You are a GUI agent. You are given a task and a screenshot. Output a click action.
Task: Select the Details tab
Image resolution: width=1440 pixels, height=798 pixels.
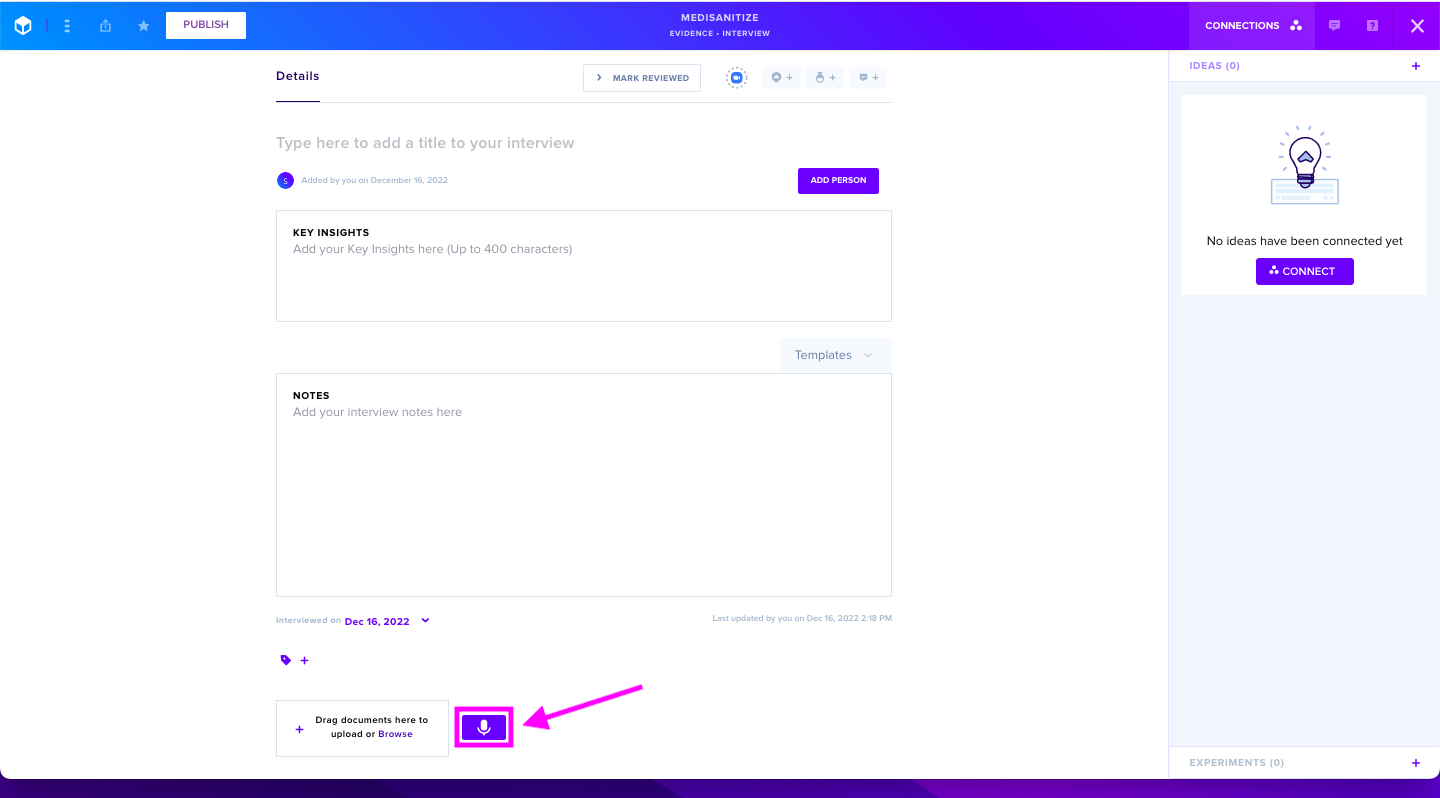tap(298, 76)
